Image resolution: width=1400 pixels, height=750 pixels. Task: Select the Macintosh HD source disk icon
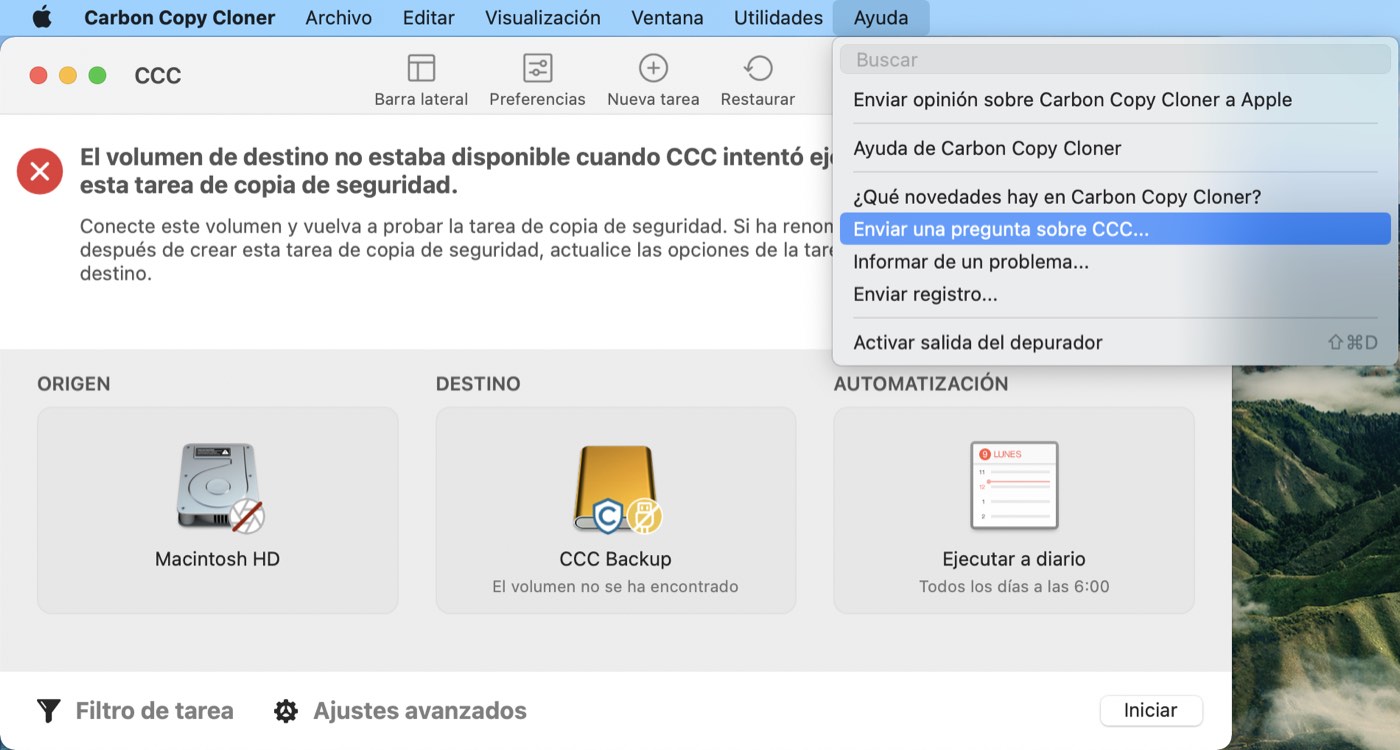click(x=218, y=488)
